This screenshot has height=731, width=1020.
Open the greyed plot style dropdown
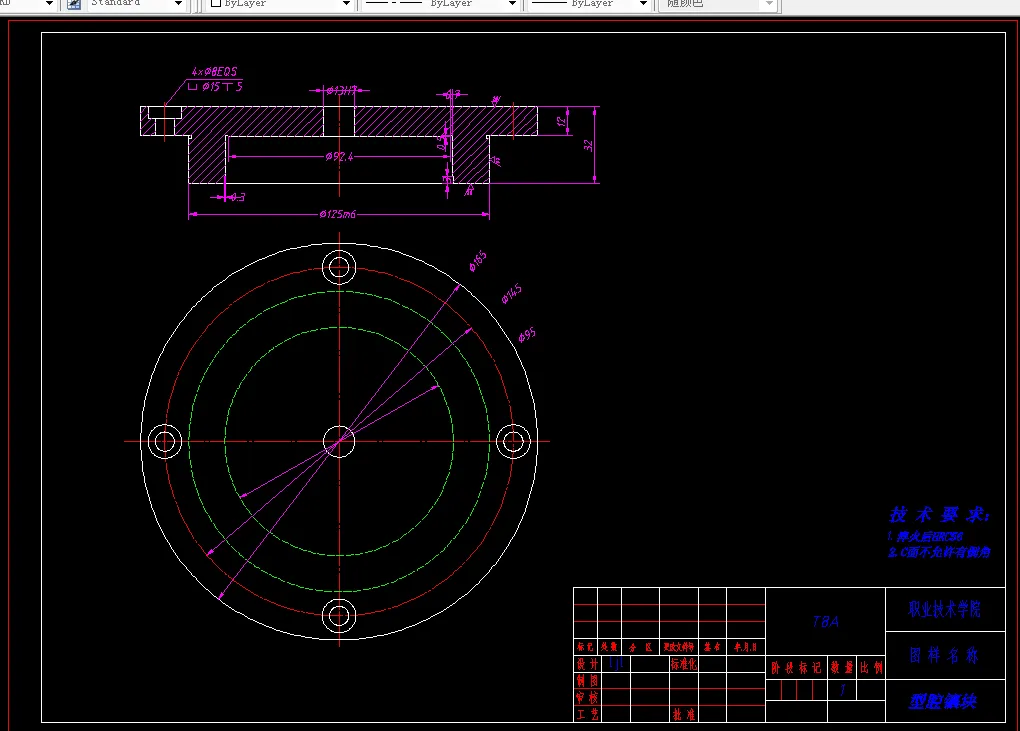coord(719,4)
